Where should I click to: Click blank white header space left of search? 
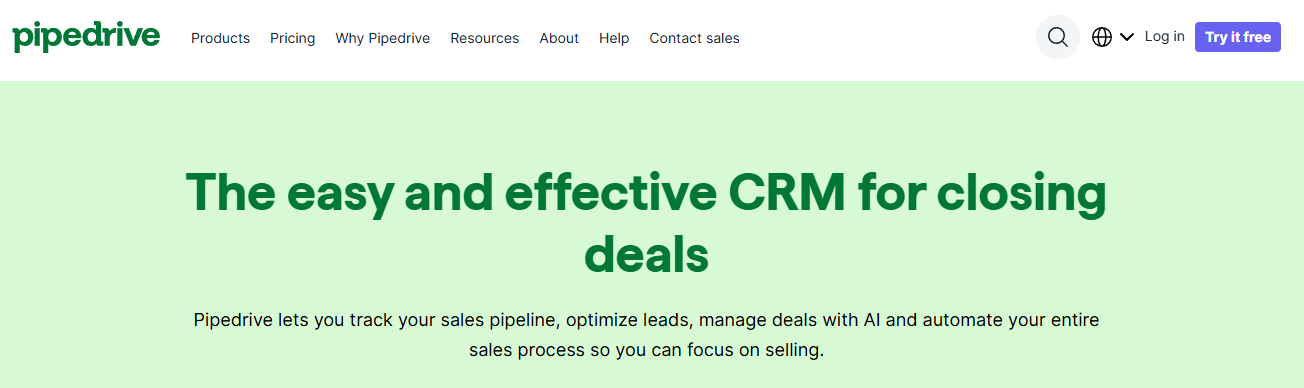tap(890, 38)
